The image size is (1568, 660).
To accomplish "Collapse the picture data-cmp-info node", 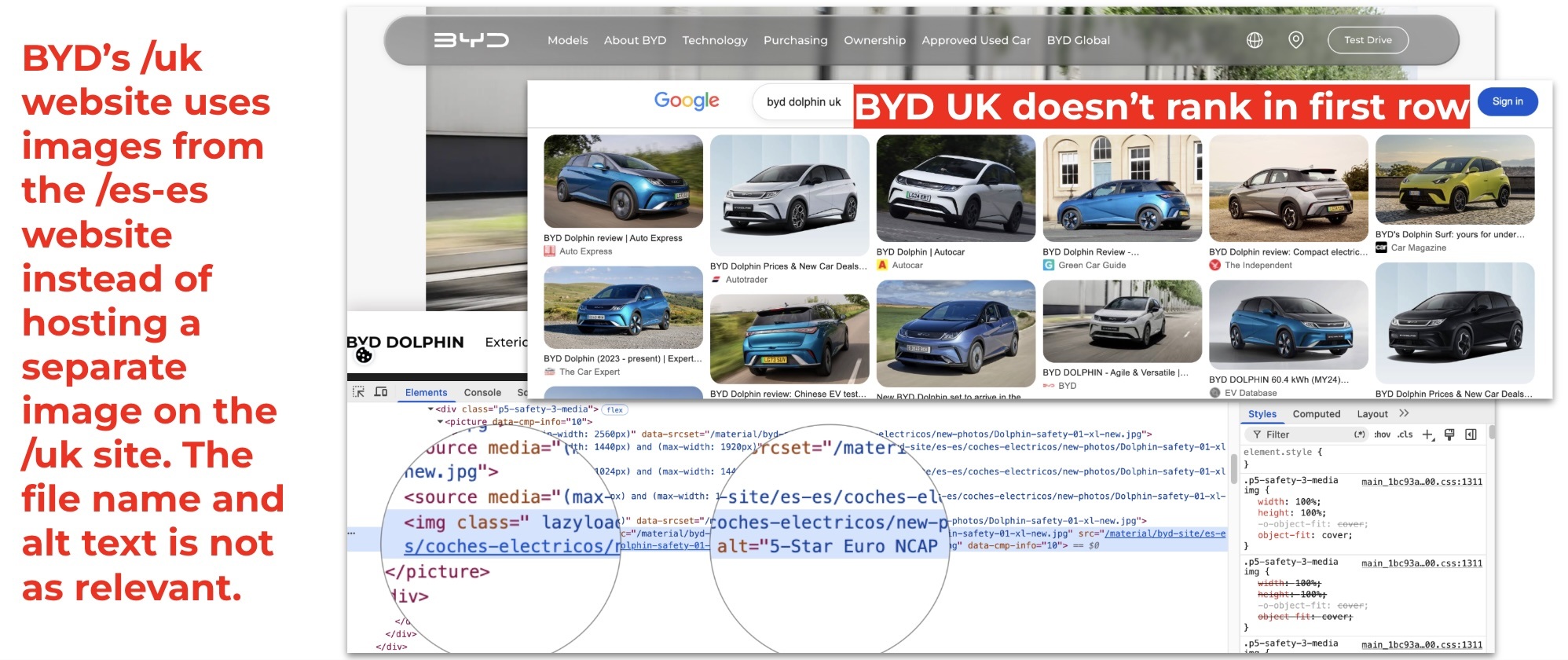I will tap(440, 422).
